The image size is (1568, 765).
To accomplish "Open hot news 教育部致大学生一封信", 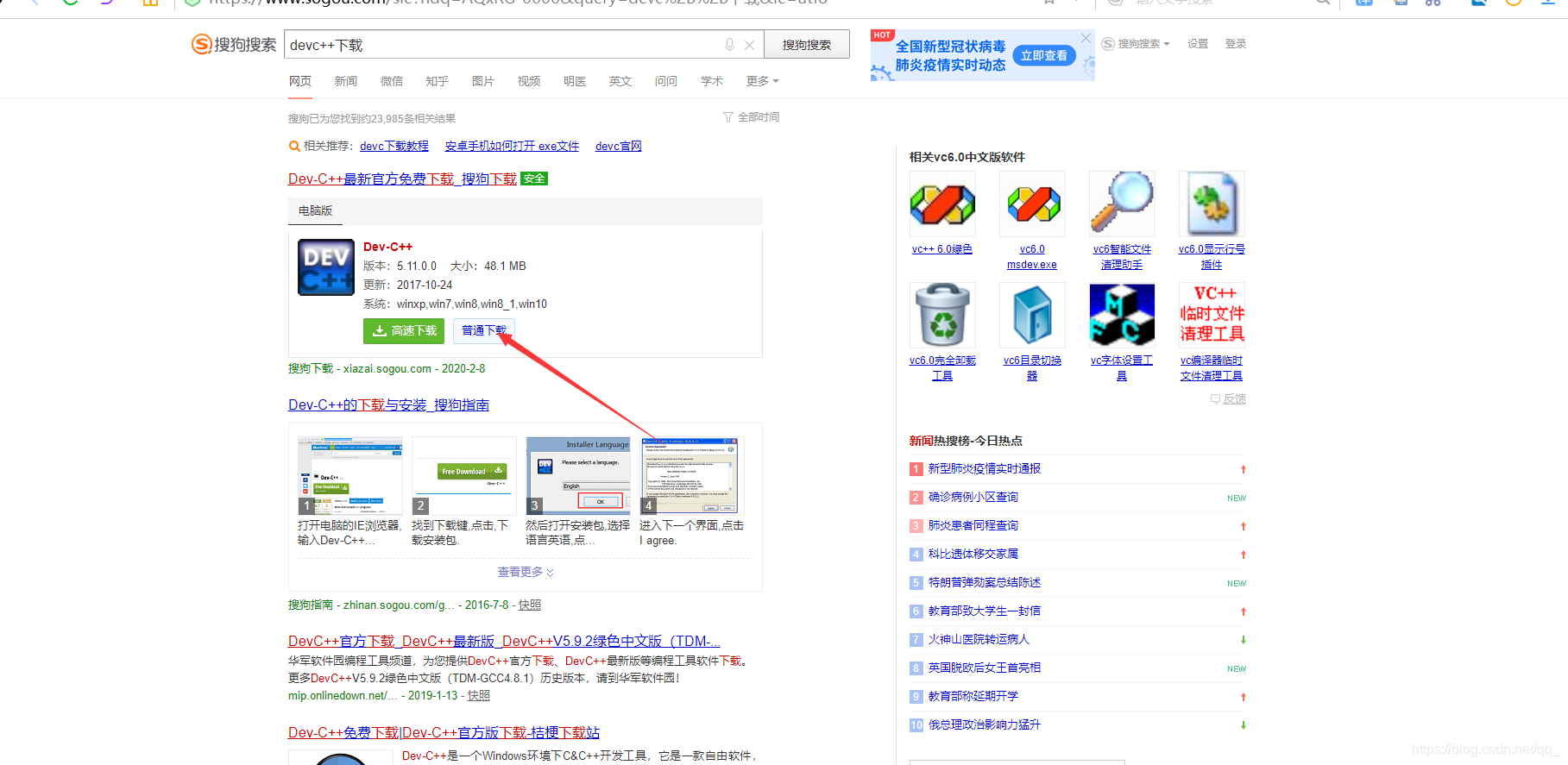I will tap(985, 611).
